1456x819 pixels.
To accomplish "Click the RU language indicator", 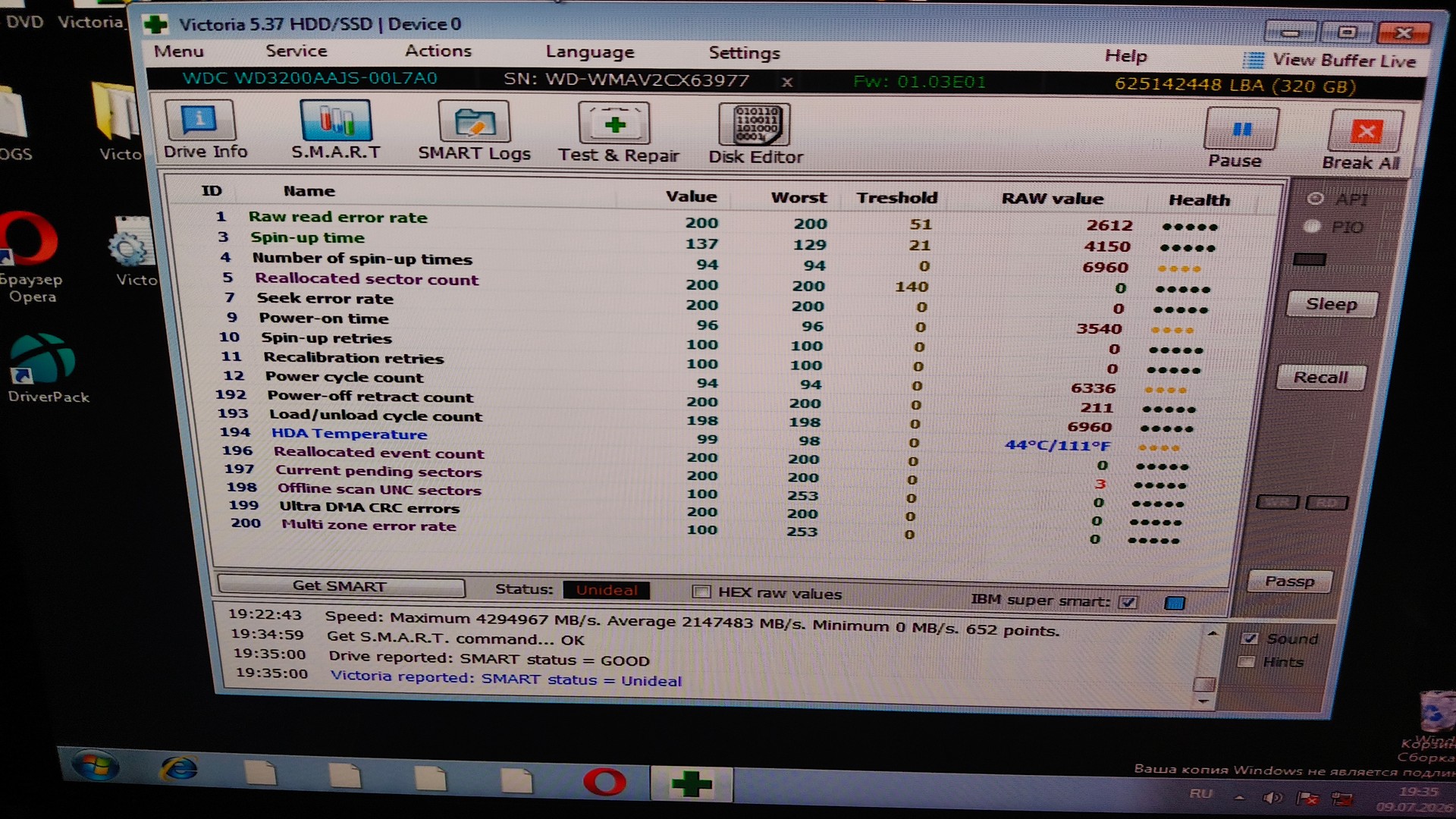I will tap(1200, 794).
